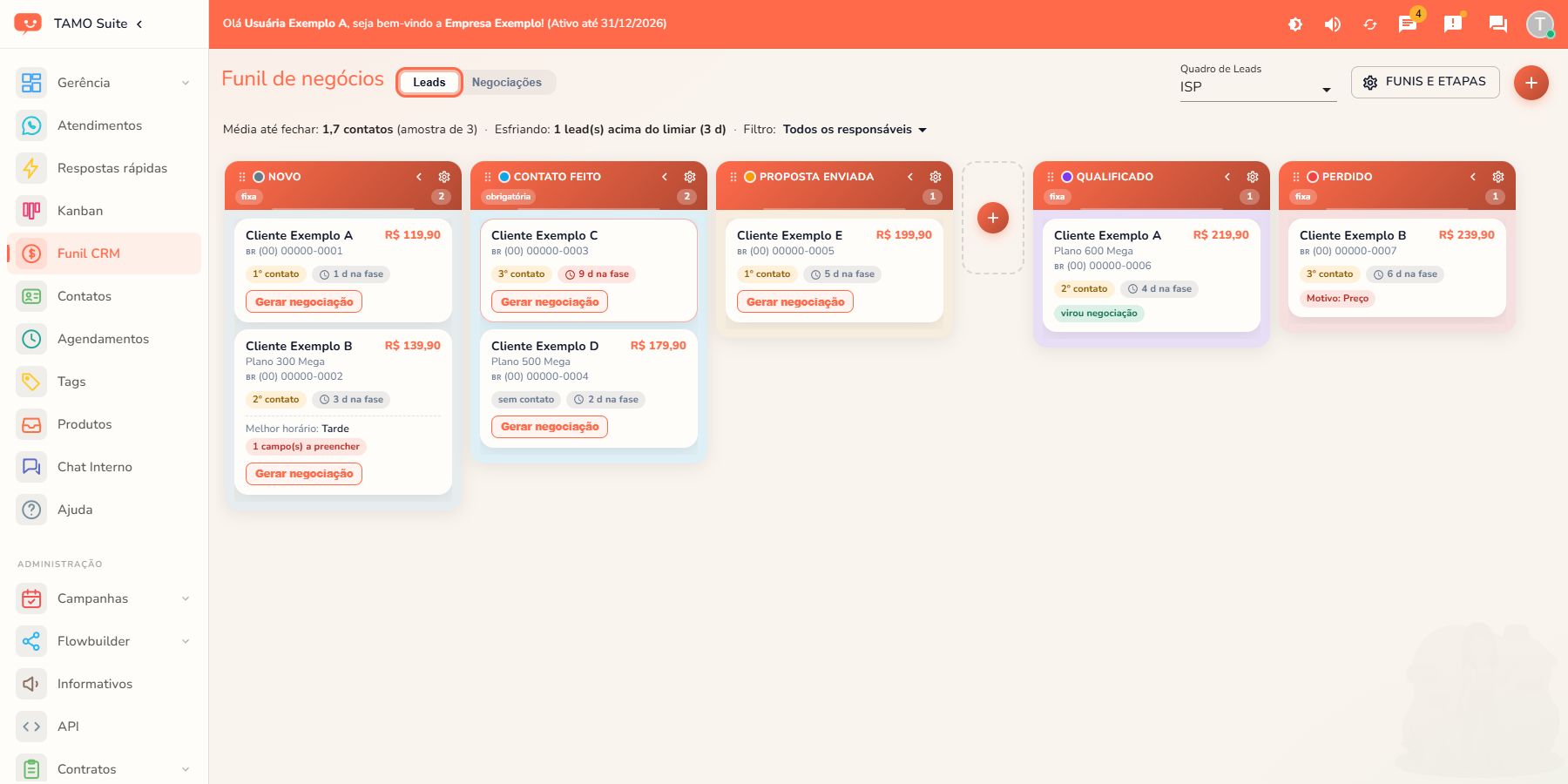Refresh using the sync arrows icon

tap(1370, 24)
